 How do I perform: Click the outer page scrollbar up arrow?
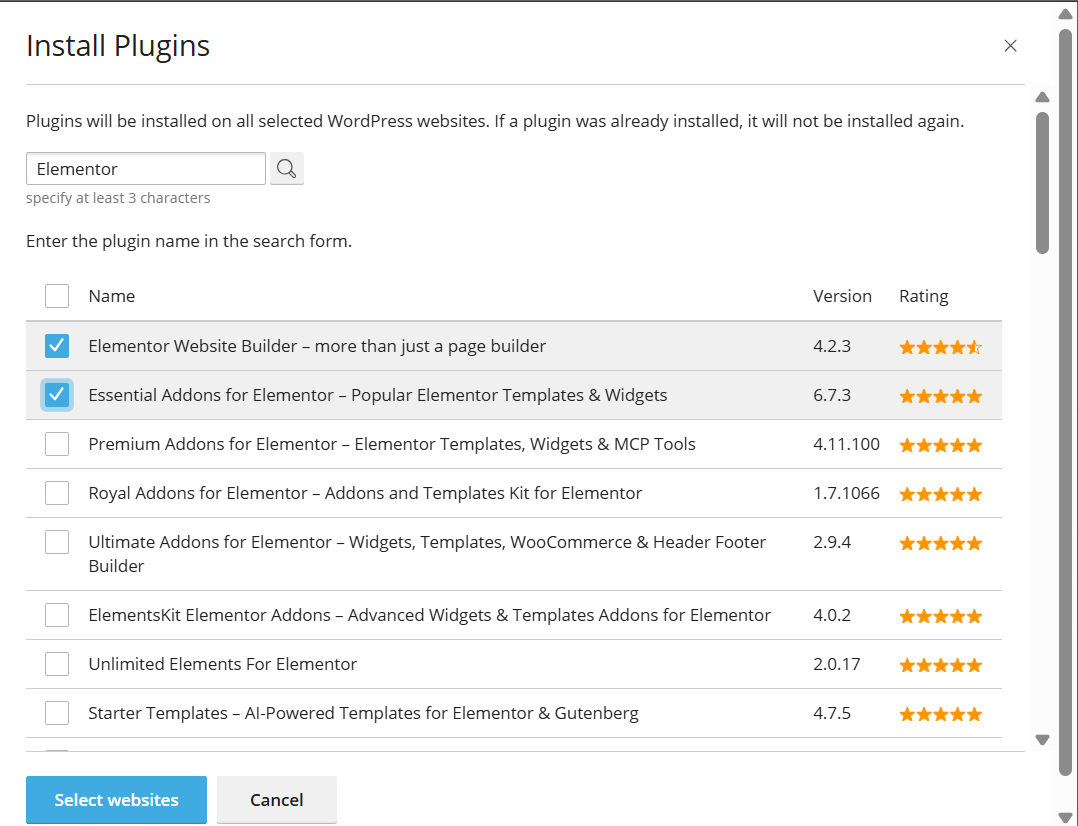tap(1065, 14)
